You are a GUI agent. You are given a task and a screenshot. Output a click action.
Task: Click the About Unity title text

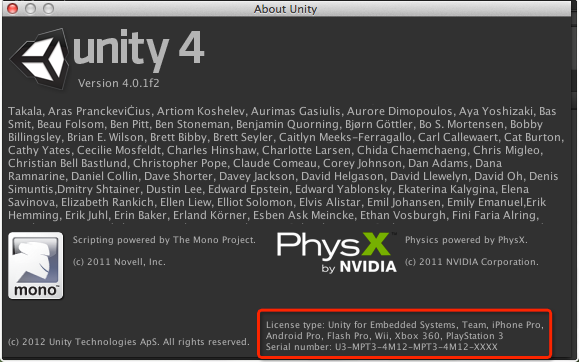click(x=285, y=9)
